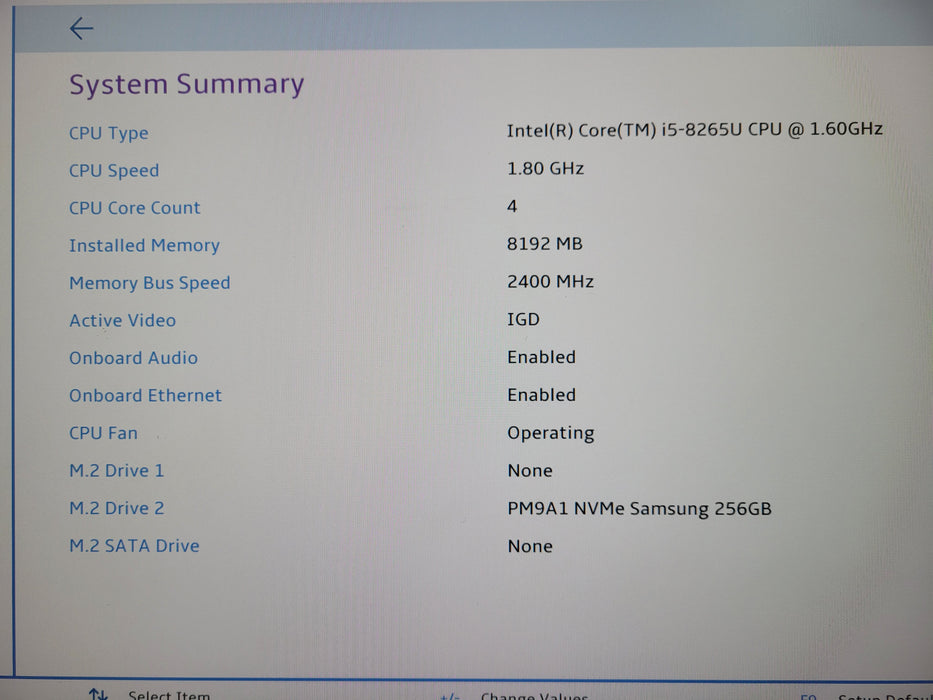Click Enabled next to Onboard Ethernet

pyautogui.click(x=541, y=395)
